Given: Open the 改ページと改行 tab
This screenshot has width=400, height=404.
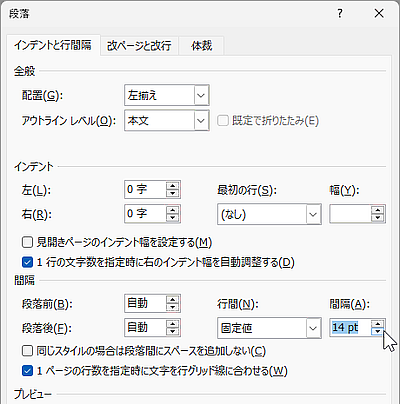Looking at the screenshot, I should [x=139, y=46].
